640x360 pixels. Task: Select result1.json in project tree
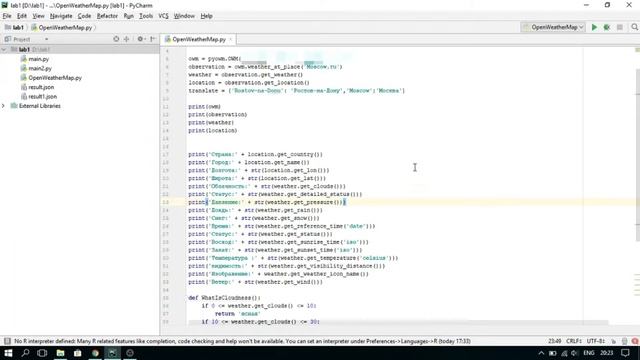tap(42, 96)
